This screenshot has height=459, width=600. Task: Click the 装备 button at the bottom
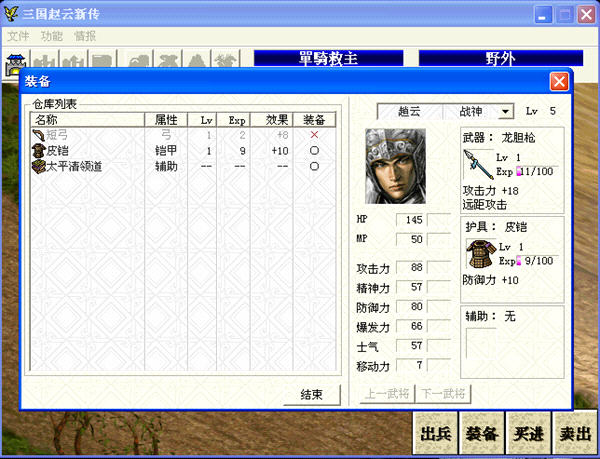point(482,434)
